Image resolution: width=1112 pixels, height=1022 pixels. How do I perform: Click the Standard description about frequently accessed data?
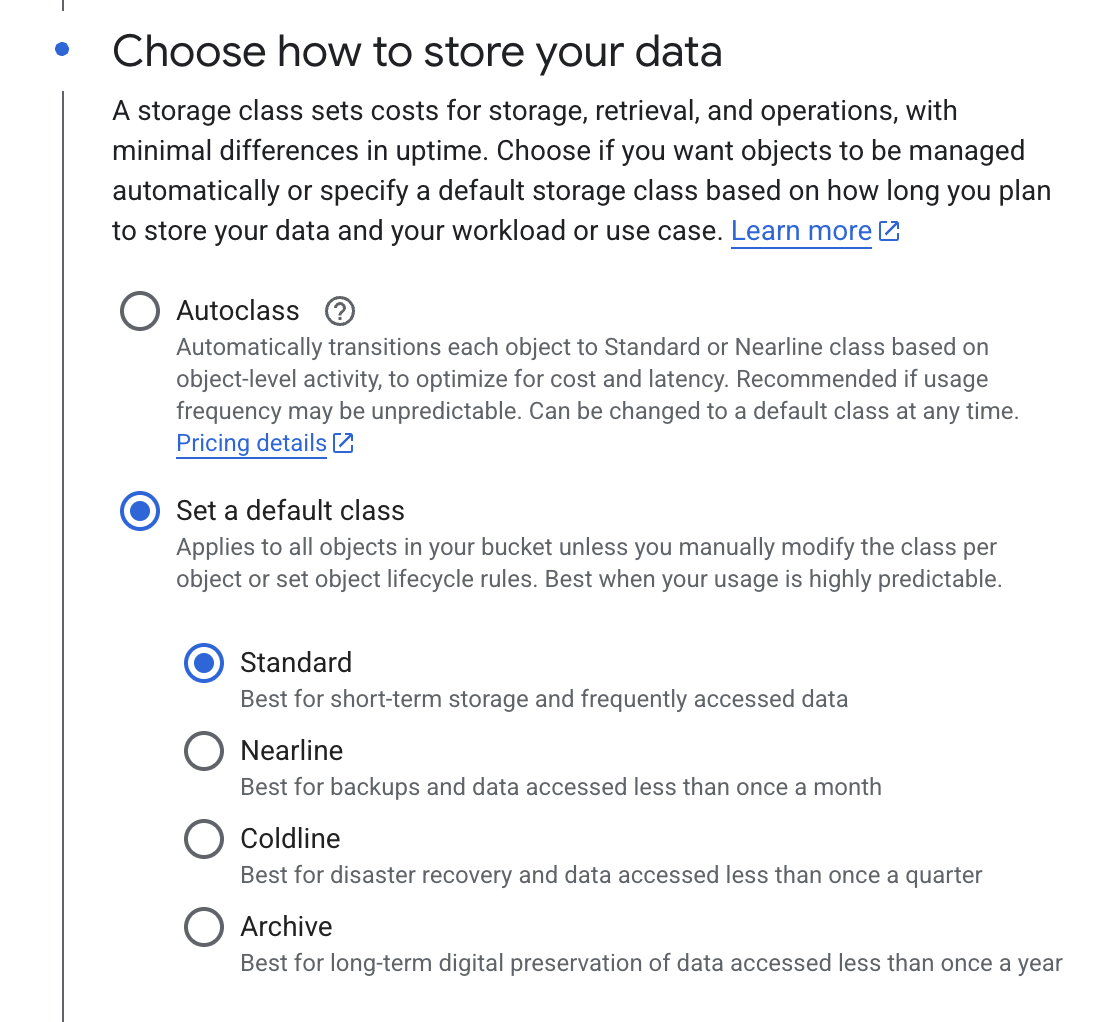pos(544,699)
